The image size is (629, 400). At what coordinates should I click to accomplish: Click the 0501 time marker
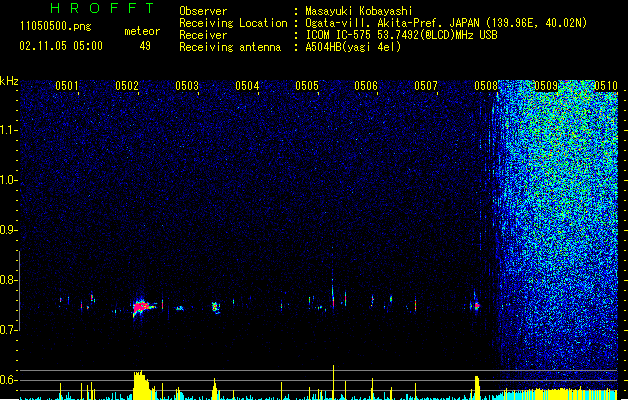[x=67, y=86]
